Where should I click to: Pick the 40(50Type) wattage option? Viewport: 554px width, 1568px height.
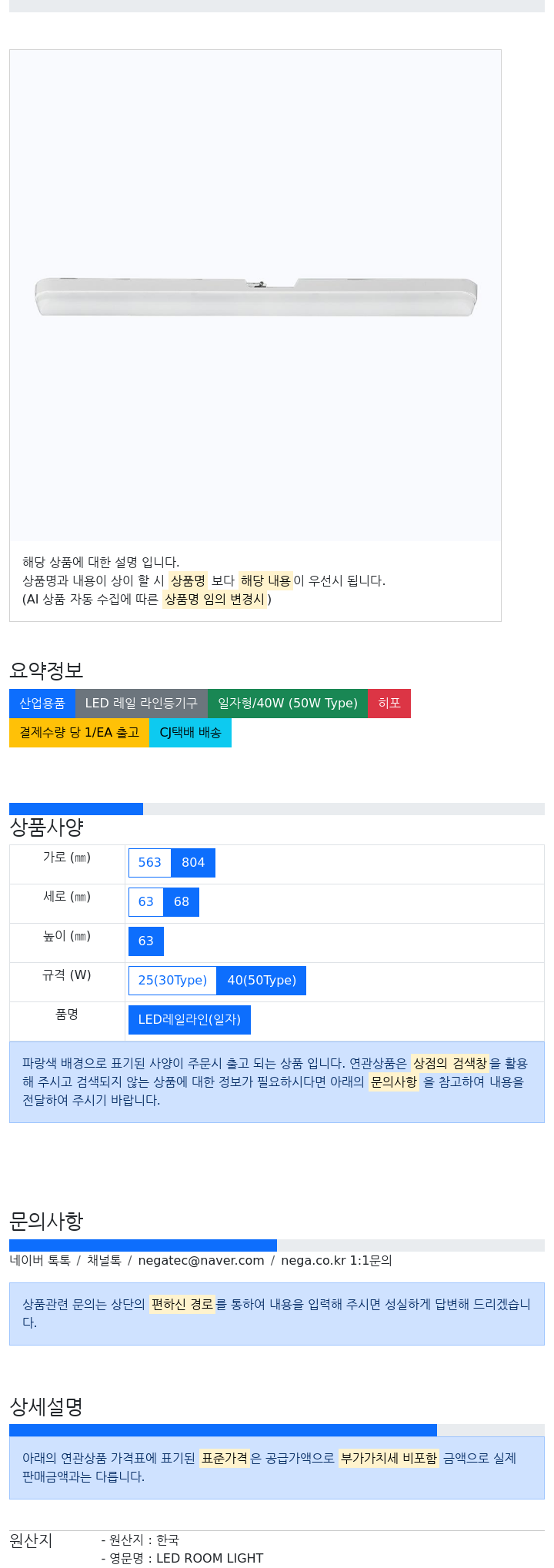click(x=262, y=981)
